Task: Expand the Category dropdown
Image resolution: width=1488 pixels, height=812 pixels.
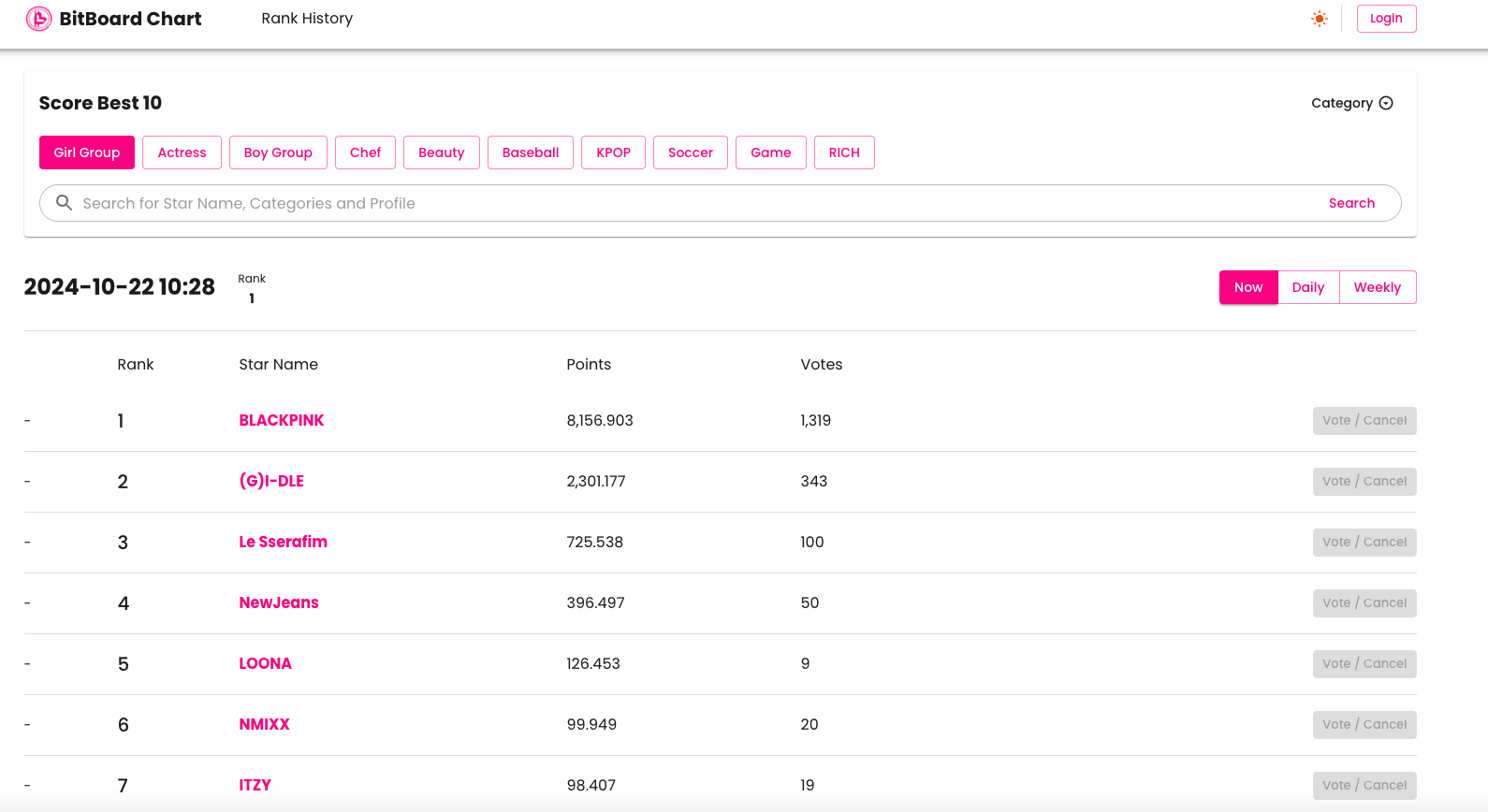Action: click(1352, 103)
